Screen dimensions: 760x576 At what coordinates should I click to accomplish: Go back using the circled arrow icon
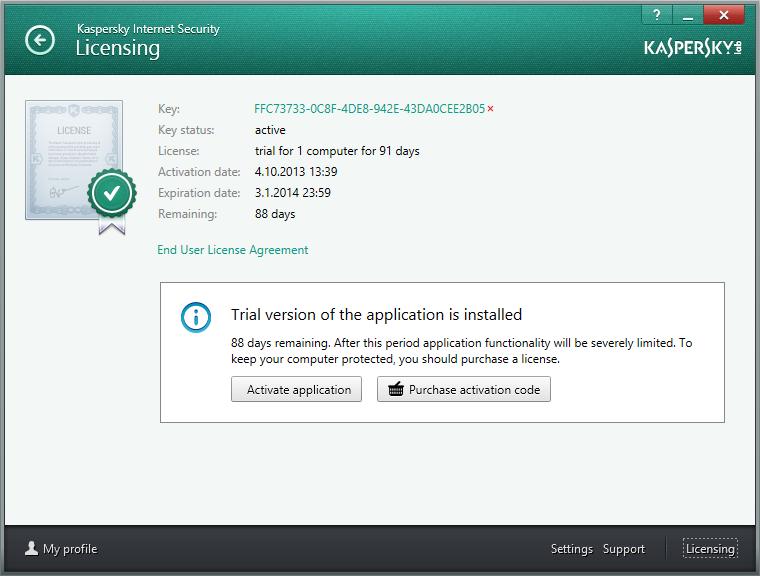point(40,40)
